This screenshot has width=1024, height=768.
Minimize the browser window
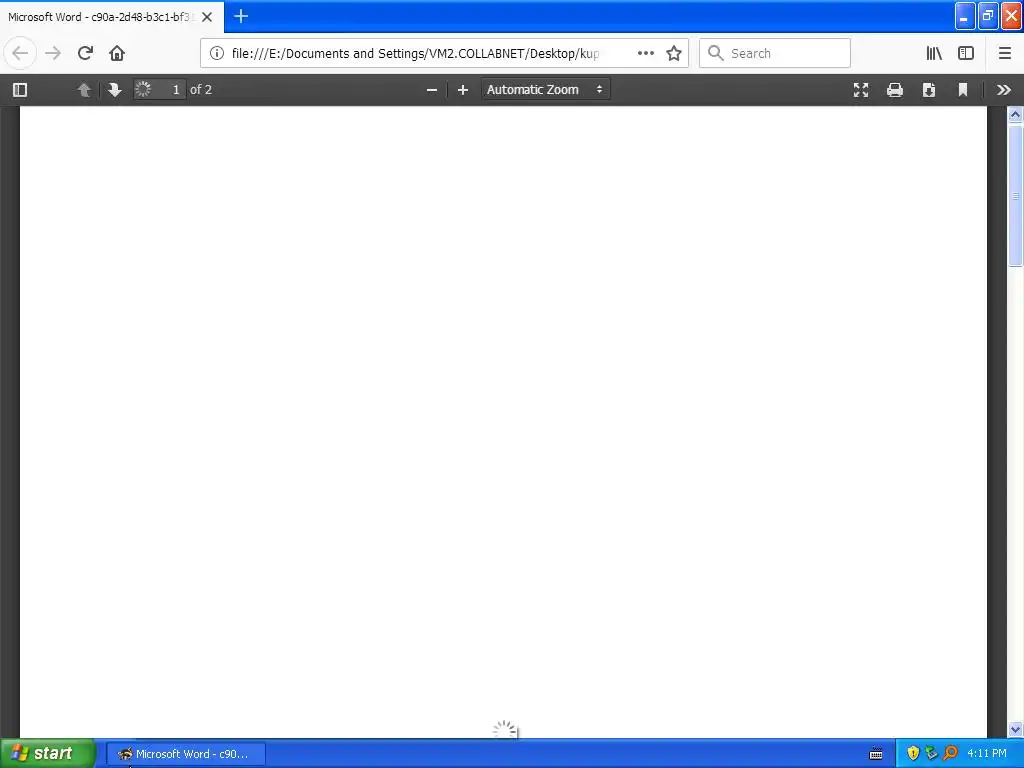tap(965, 16)
